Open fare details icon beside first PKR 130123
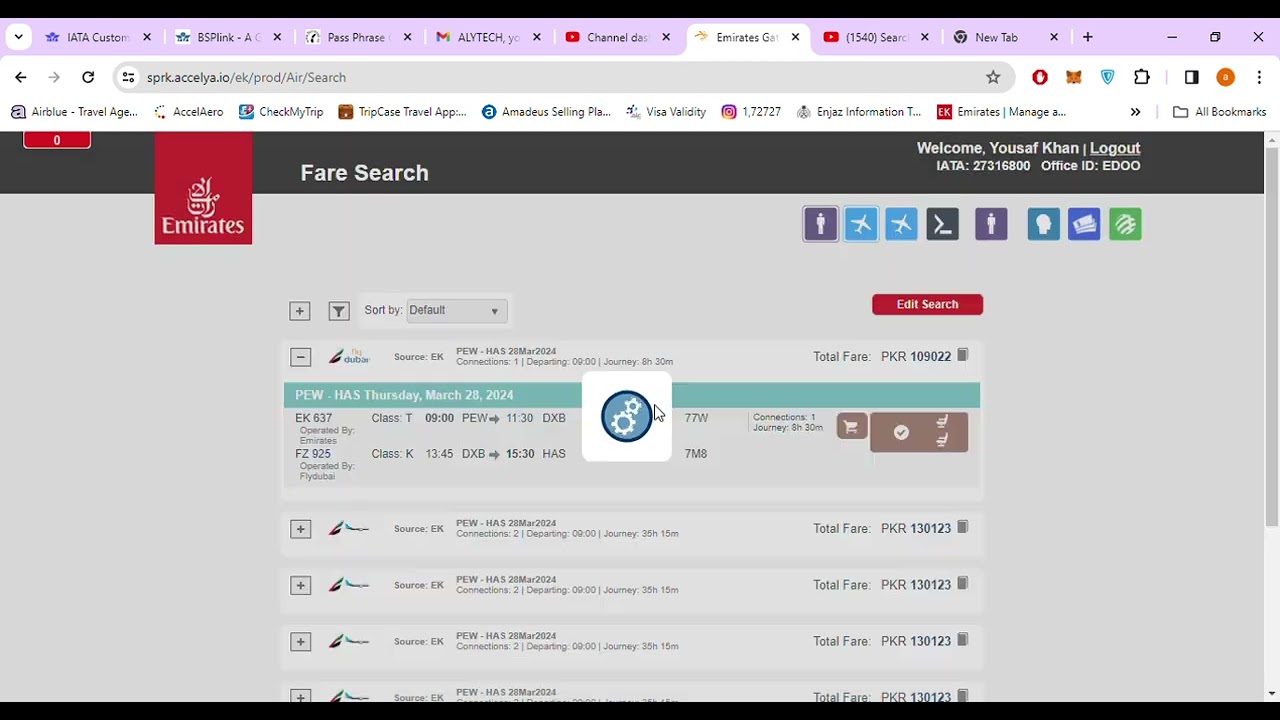This screenshot has height=720, width=1280. [x=963, y=527]
